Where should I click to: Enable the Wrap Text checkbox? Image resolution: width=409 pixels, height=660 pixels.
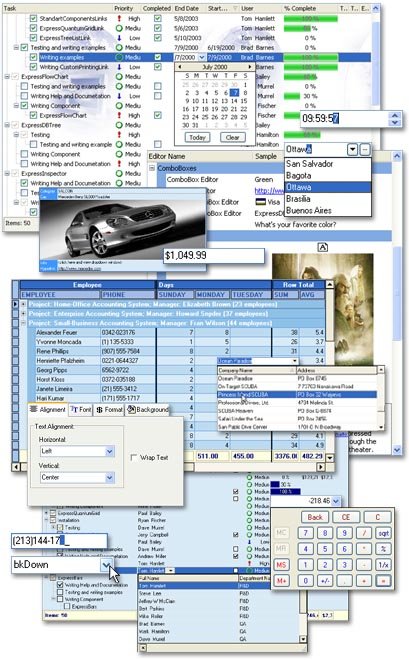(x=134, y=458)
